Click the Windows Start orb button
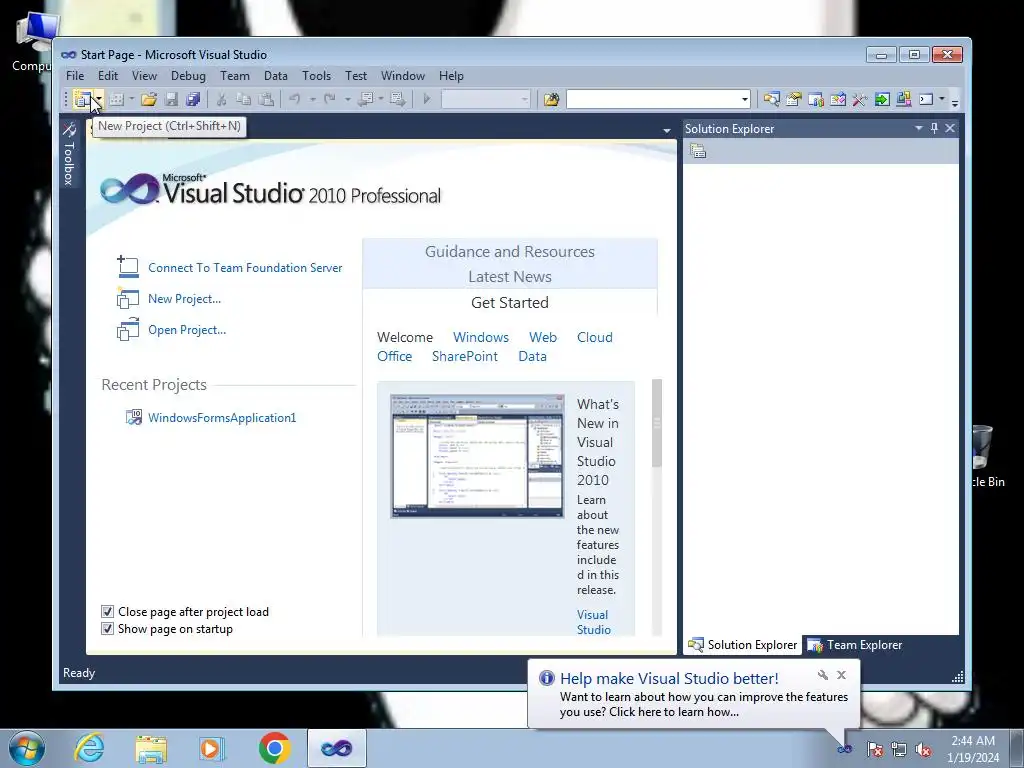Image resolution: width=1024 pixels, height=768 pixels. click(27, 748)
